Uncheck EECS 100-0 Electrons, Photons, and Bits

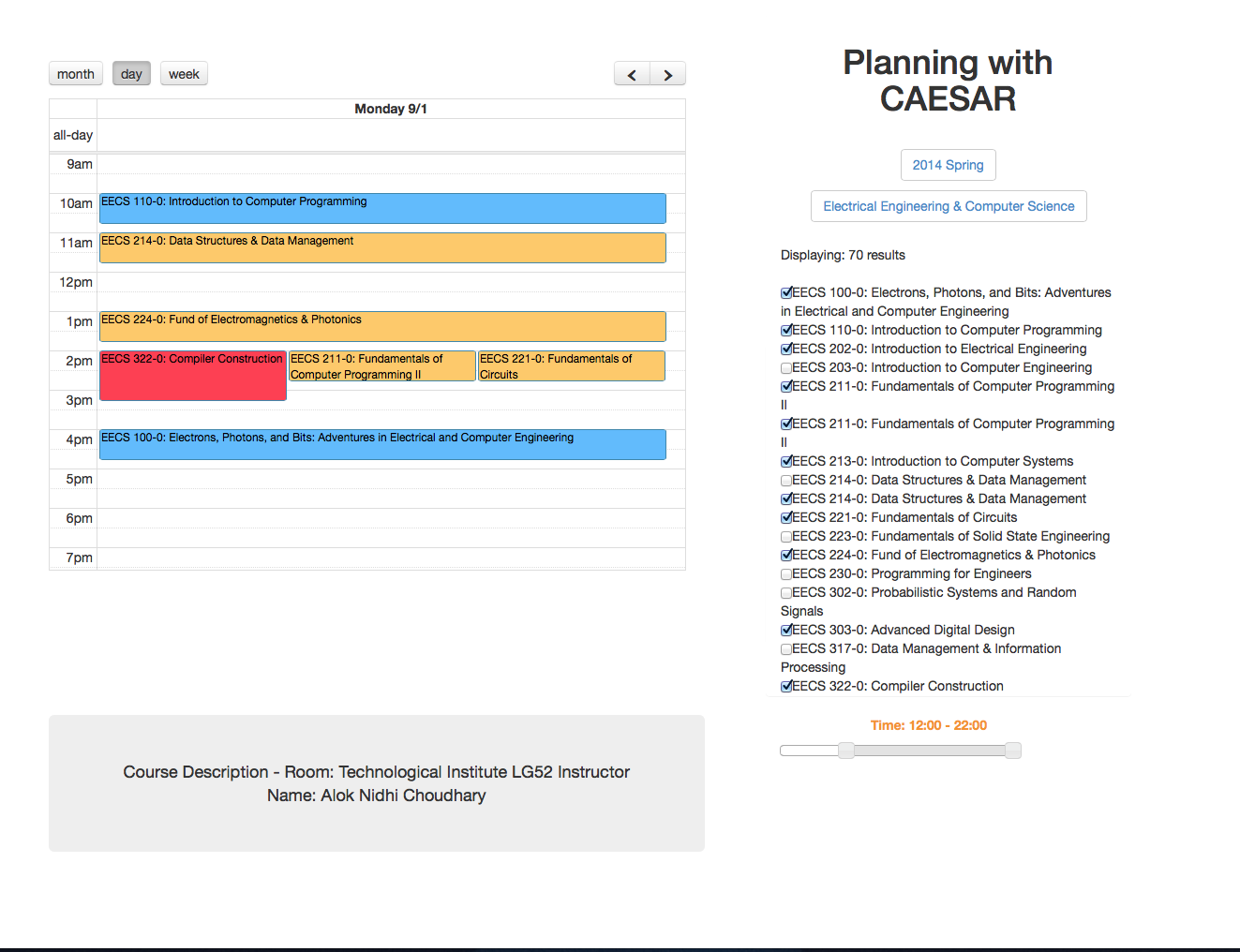tap(786, 292)
